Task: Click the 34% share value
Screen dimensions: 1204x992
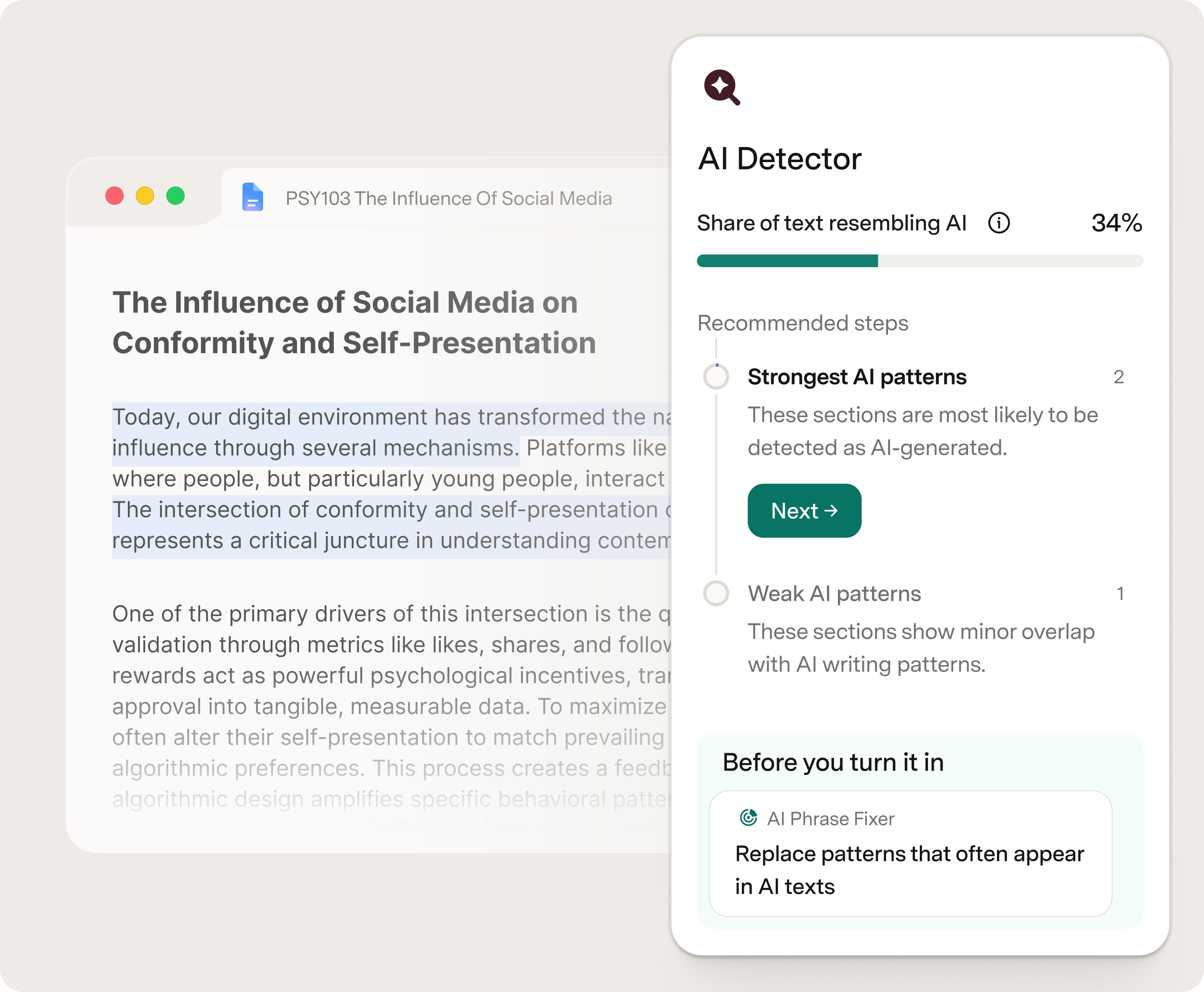Action: (x=1117, y=223)
